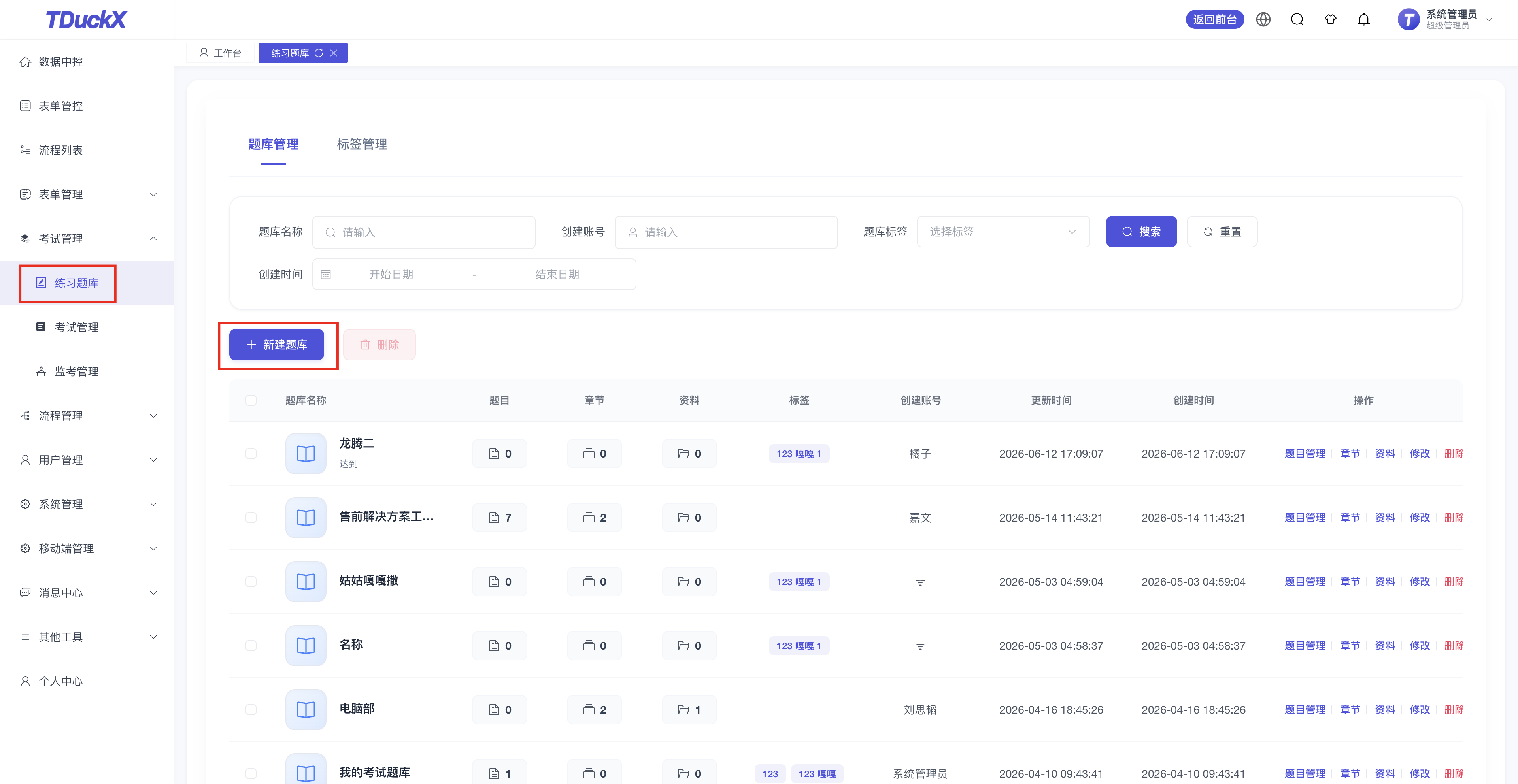1518x784 pixels.
Task: Click book icon for 电脑部 bank
Action: pos(306,710)
